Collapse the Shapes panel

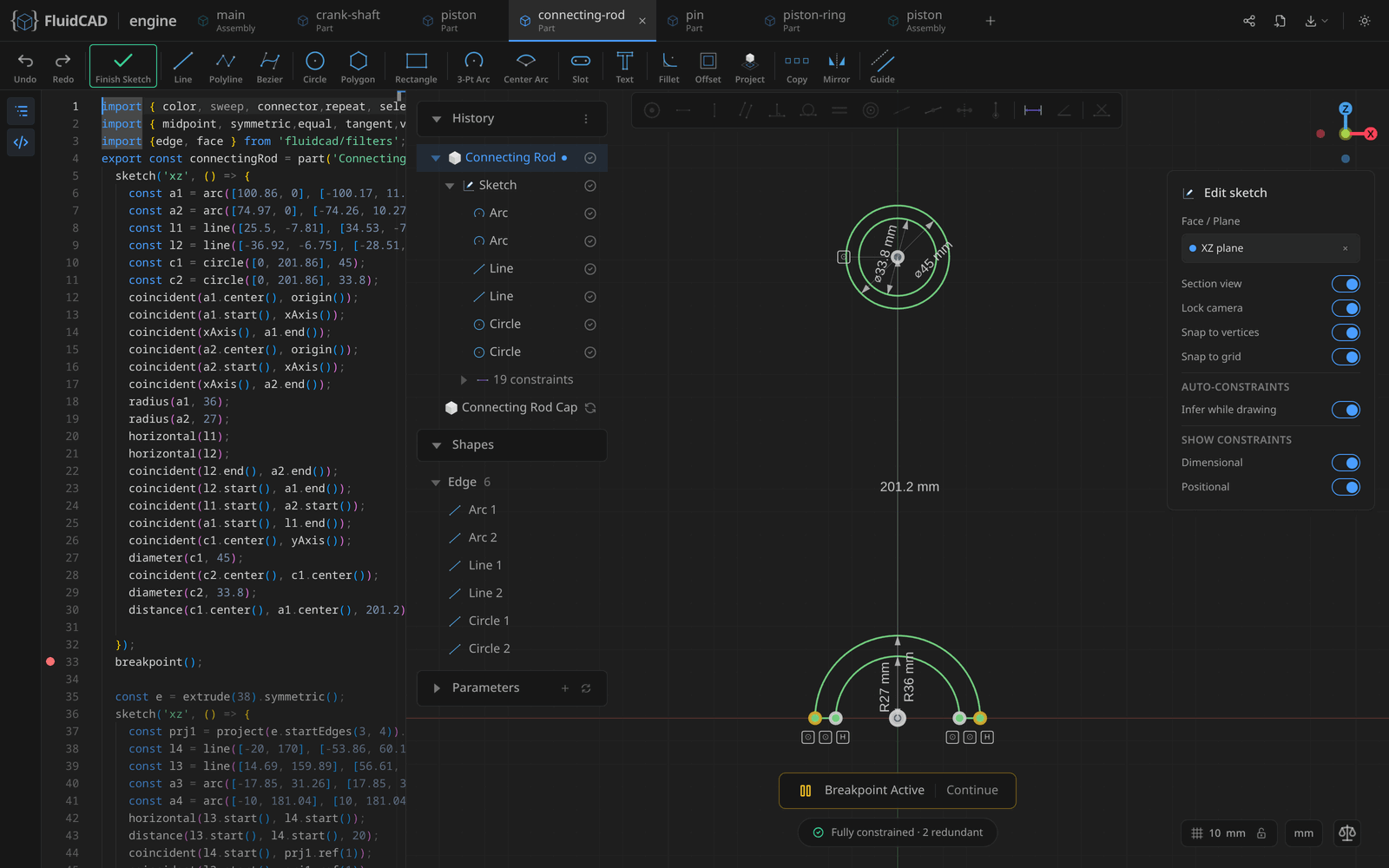click(x=437, y=445)
